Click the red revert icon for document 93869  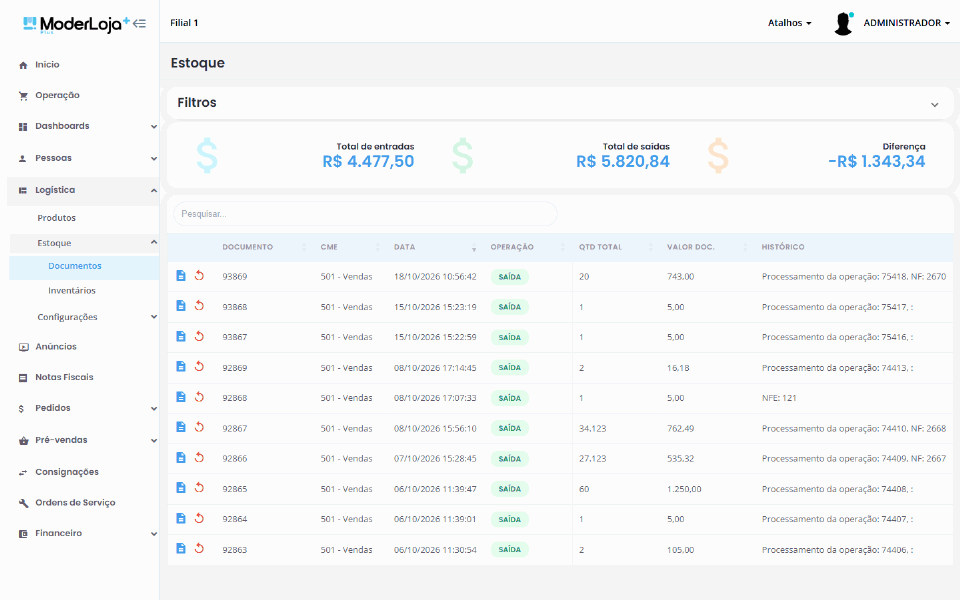(x=199, y=276)
